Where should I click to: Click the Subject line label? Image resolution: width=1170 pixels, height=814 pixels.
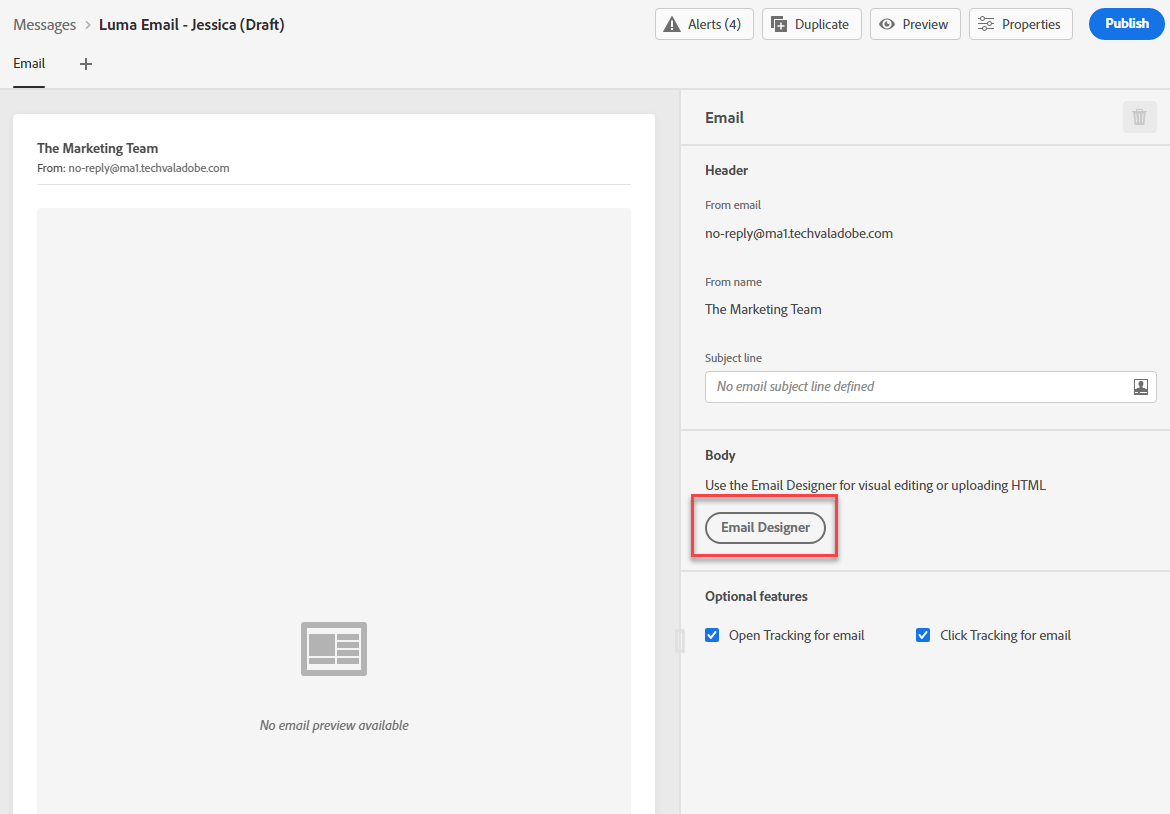coord(733,358)
